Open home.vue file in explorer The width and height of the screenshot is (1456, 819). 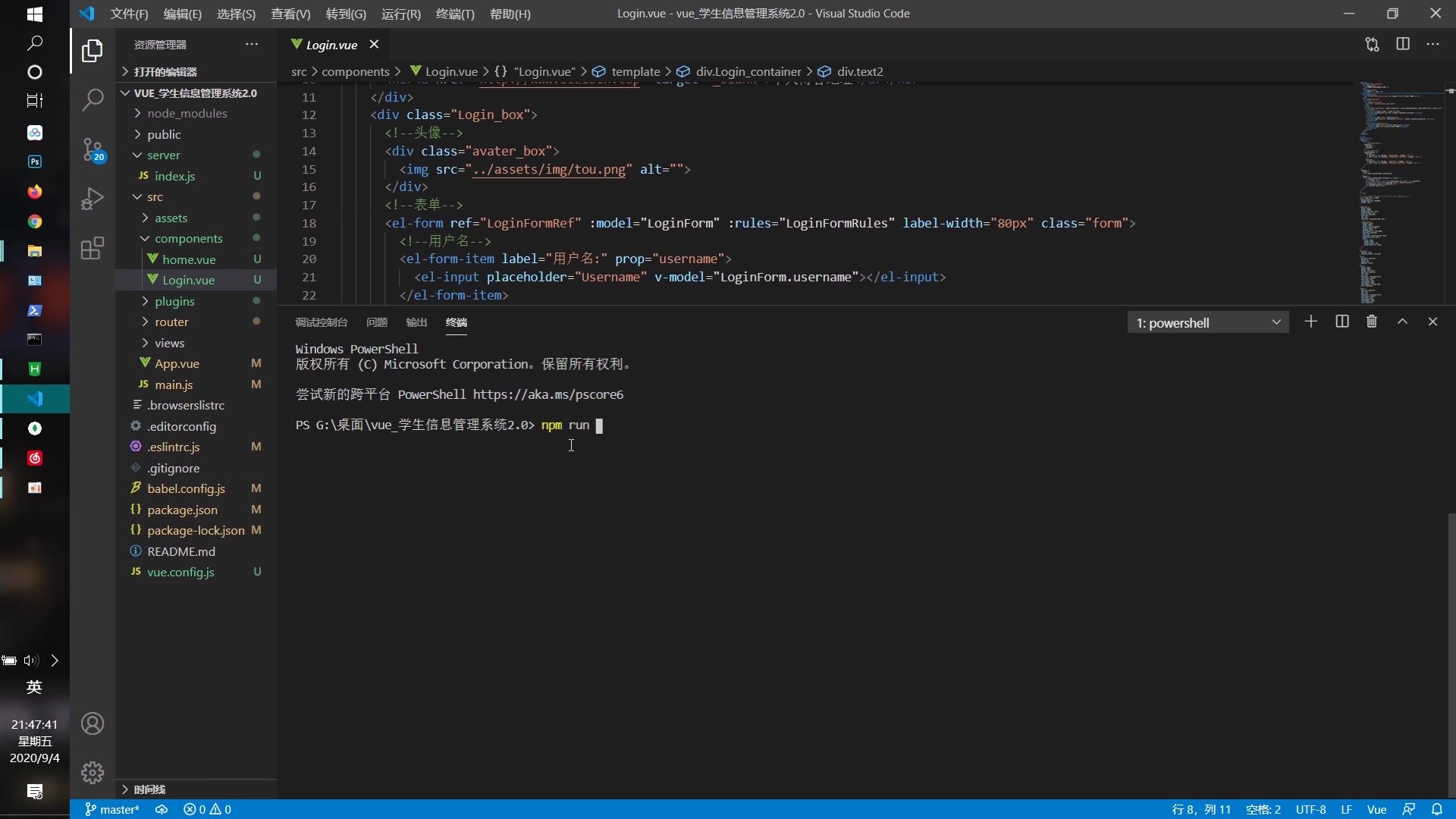click(x=189, y=259)
